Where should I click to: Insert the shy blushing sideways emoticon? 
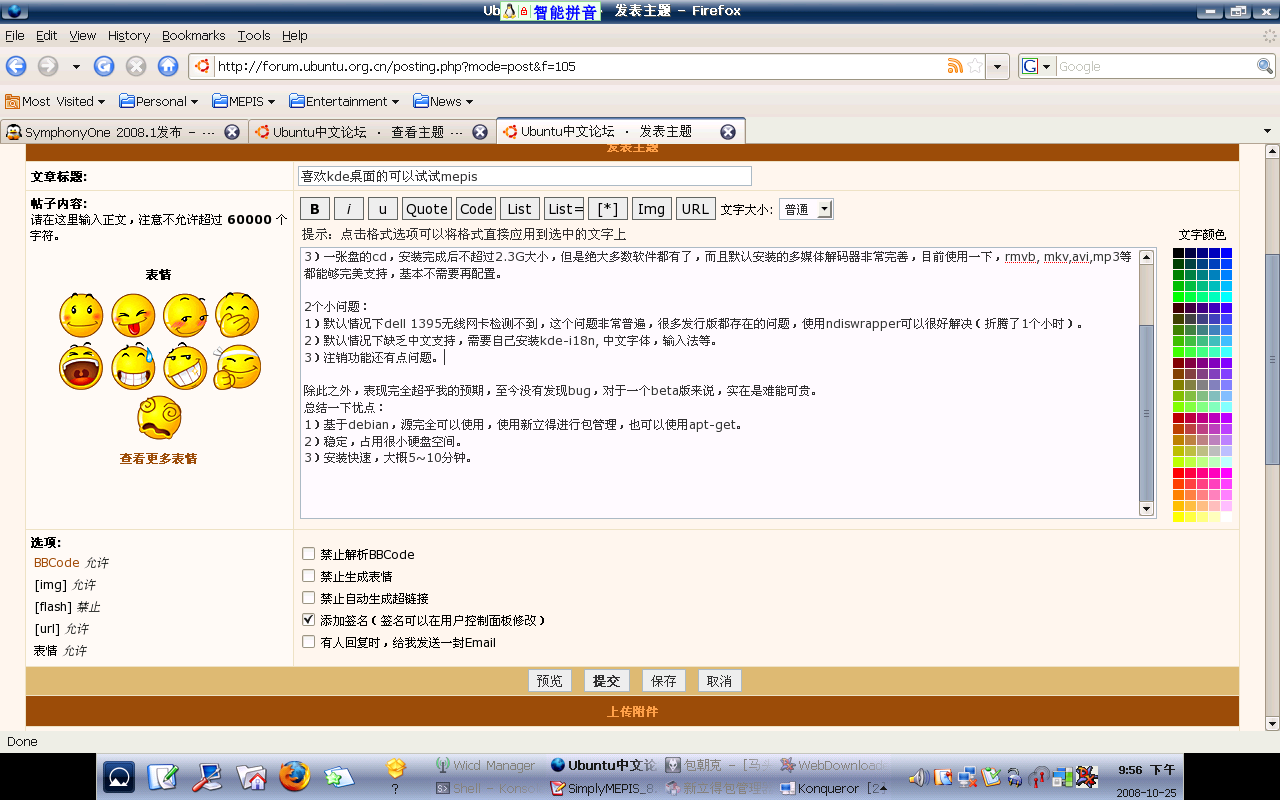pos(185,314)
